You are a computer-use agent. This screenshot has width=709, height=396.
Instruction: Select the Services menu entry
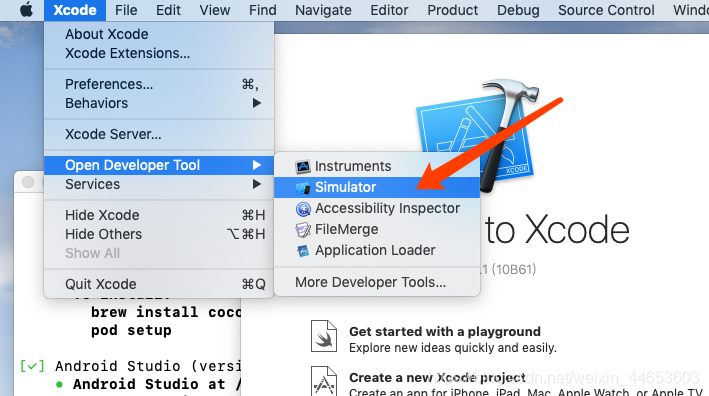[159, 184]
